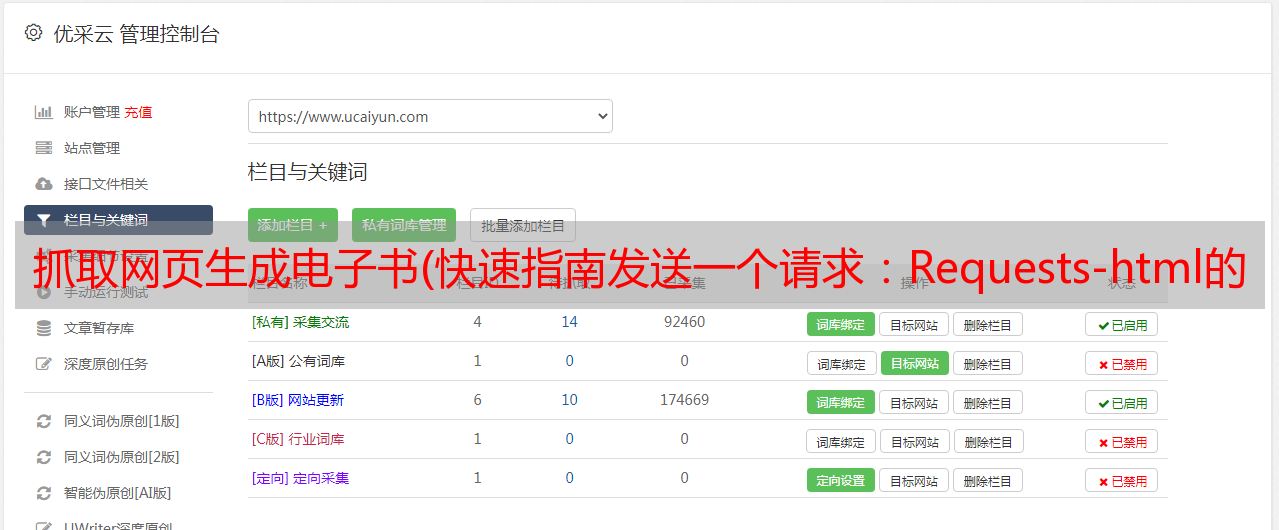Viewport: 1279px width, 530px height.
Task: Click the gear icon beside 优采云 管理控制台
Action: tap(34, 33)
